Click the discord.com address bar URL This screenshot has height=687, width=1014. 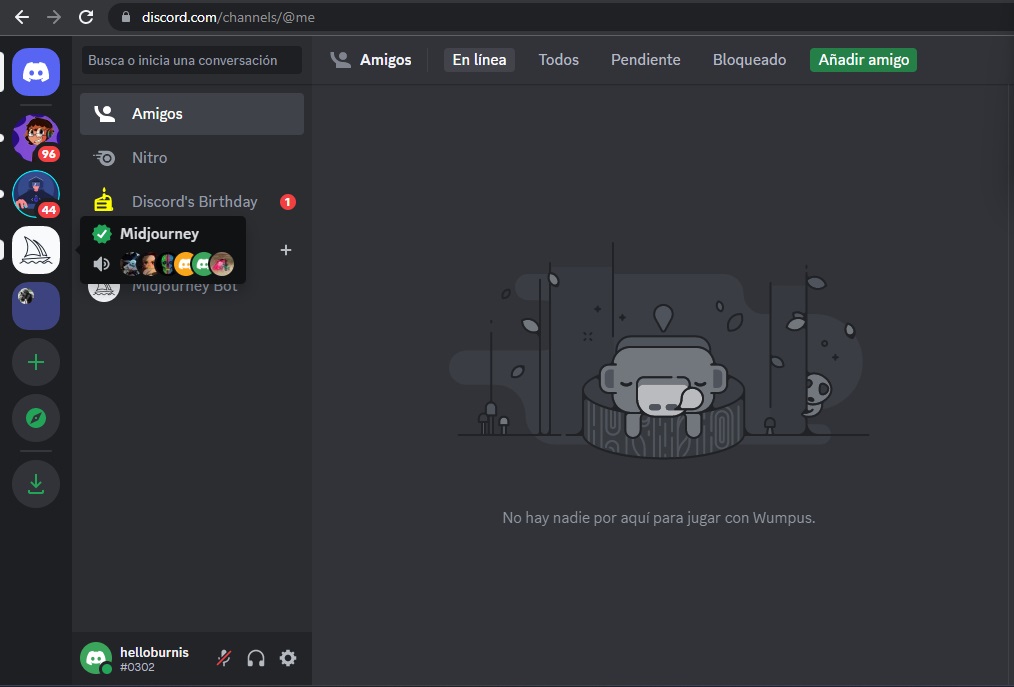click(228, 17)
